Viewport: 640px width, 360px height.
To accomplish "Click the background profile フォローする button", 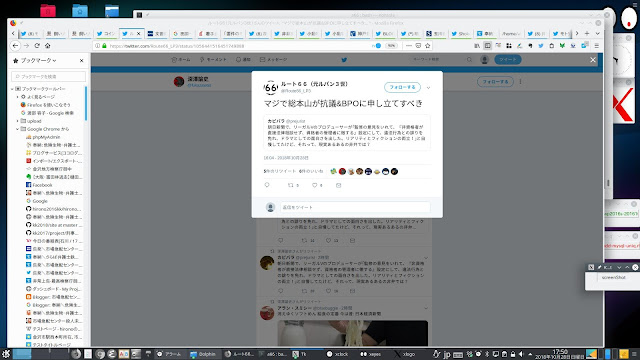I will coord(495,82).
